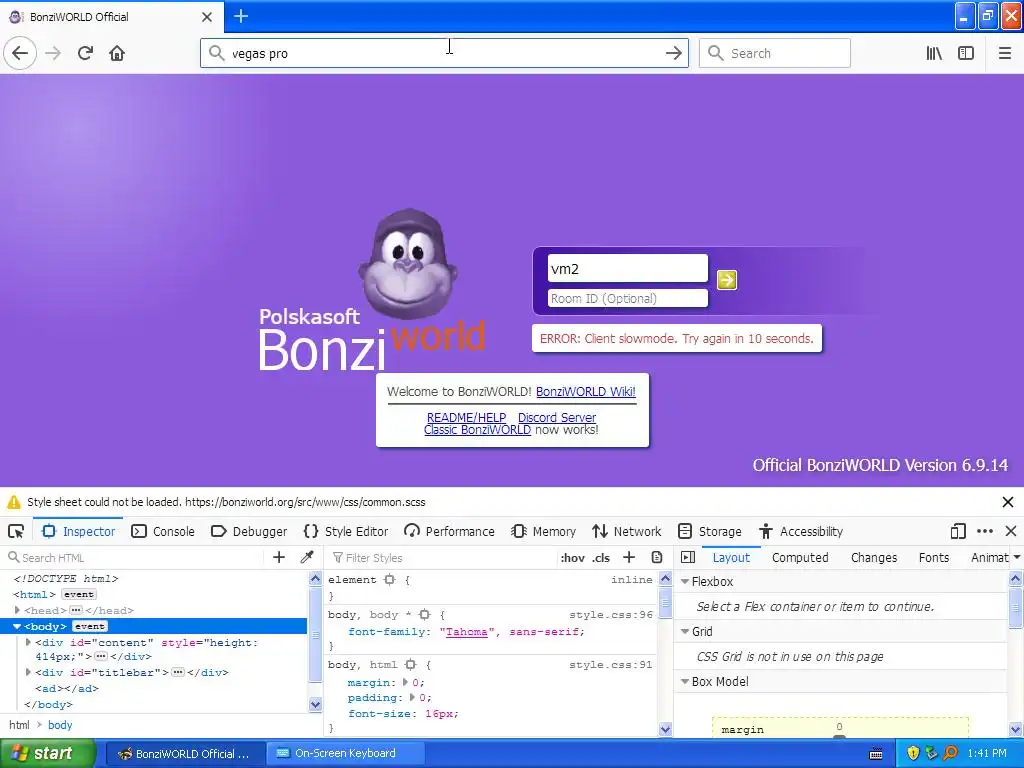Select element target icon in element rule
This screenshot has width=1024, height=768.
pyautogui.click(x=390, y=579)
